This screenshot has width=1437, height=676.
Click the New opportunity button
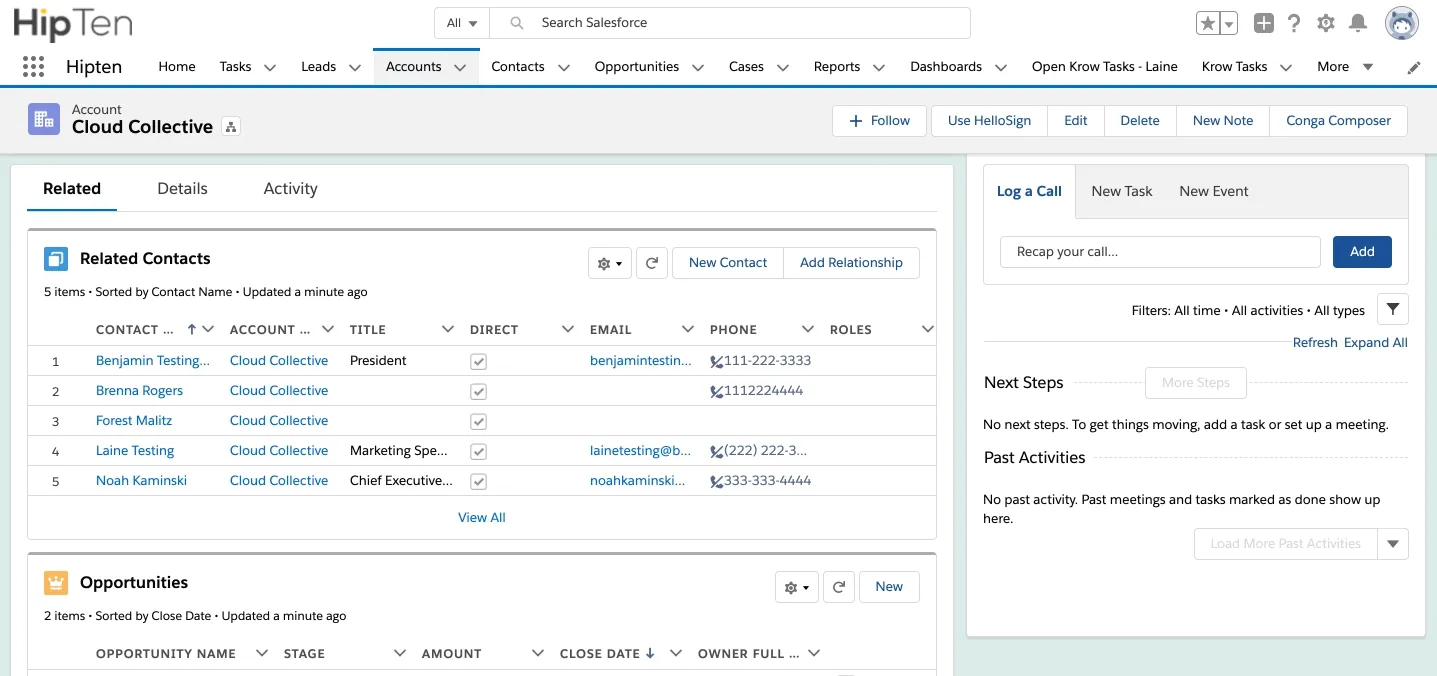pos(889,587)
